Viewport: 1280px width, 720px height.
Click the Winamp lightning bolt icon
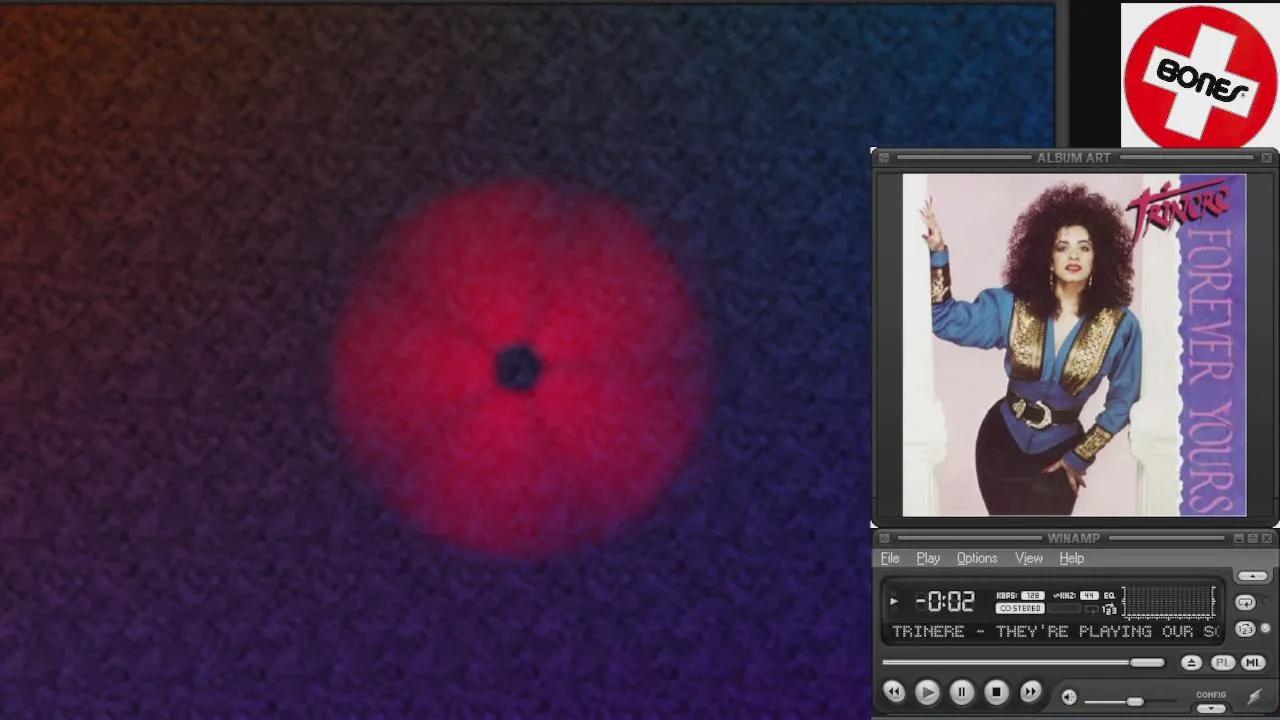click(x=1255, y=697)
